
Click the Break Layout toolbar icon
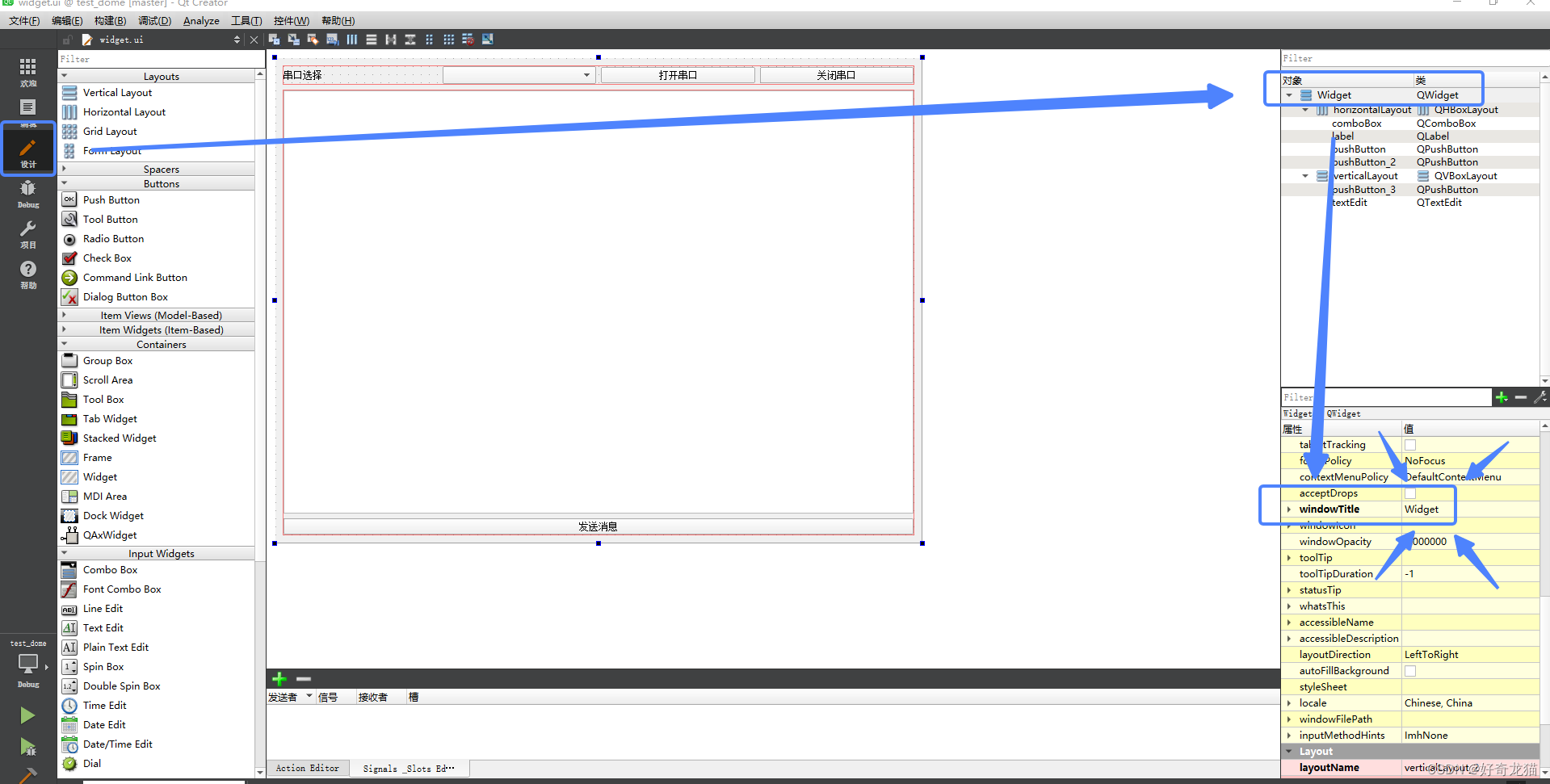coord(468,40)
